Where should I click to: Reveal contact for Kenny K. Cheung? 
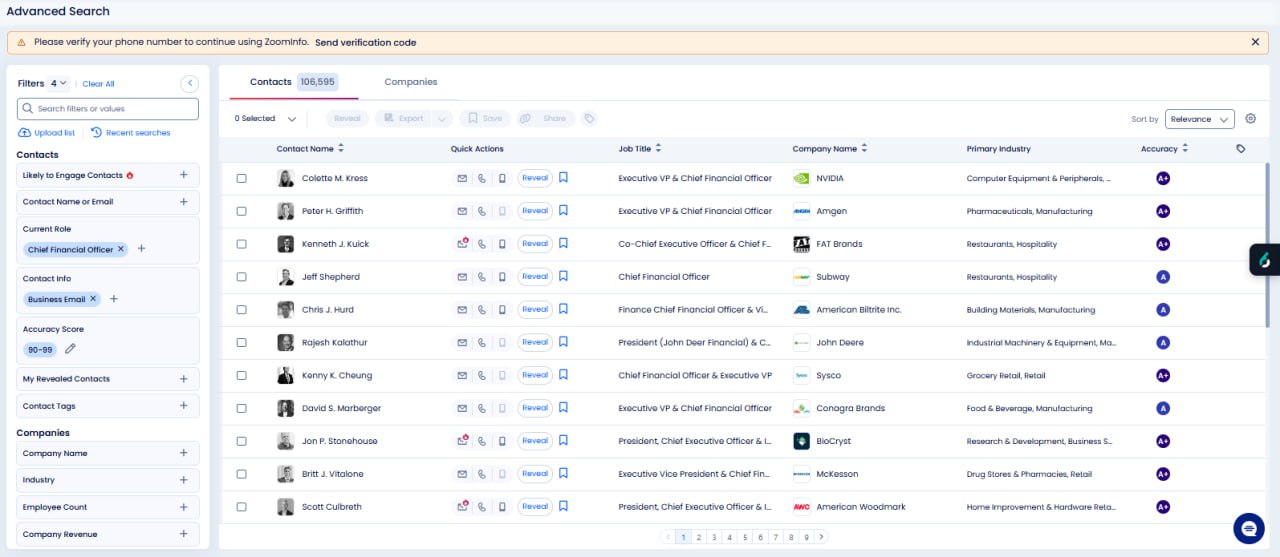pos(535,375)
